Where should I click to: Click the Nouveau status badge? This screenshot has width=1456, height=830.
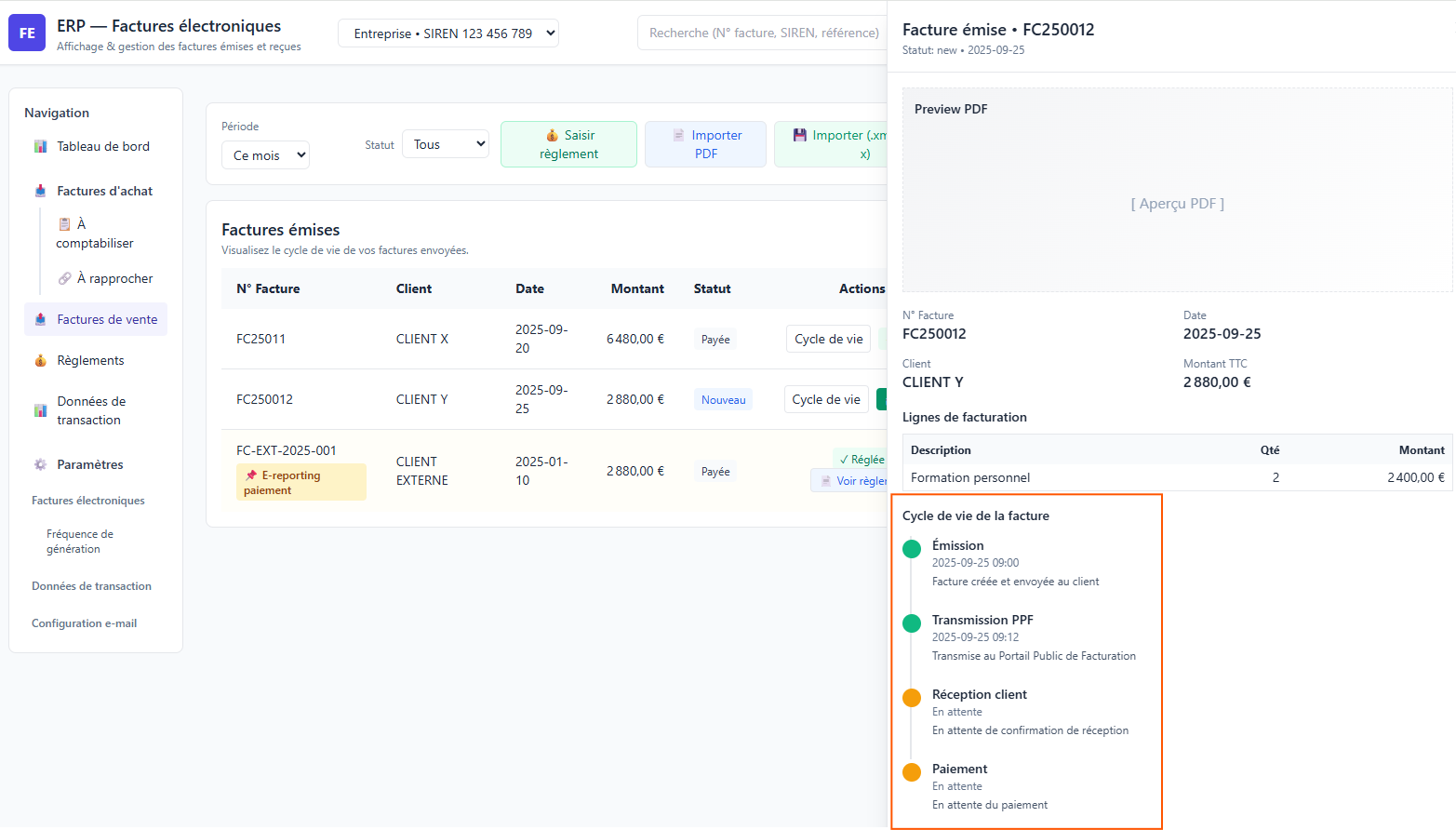click(724, 400)
